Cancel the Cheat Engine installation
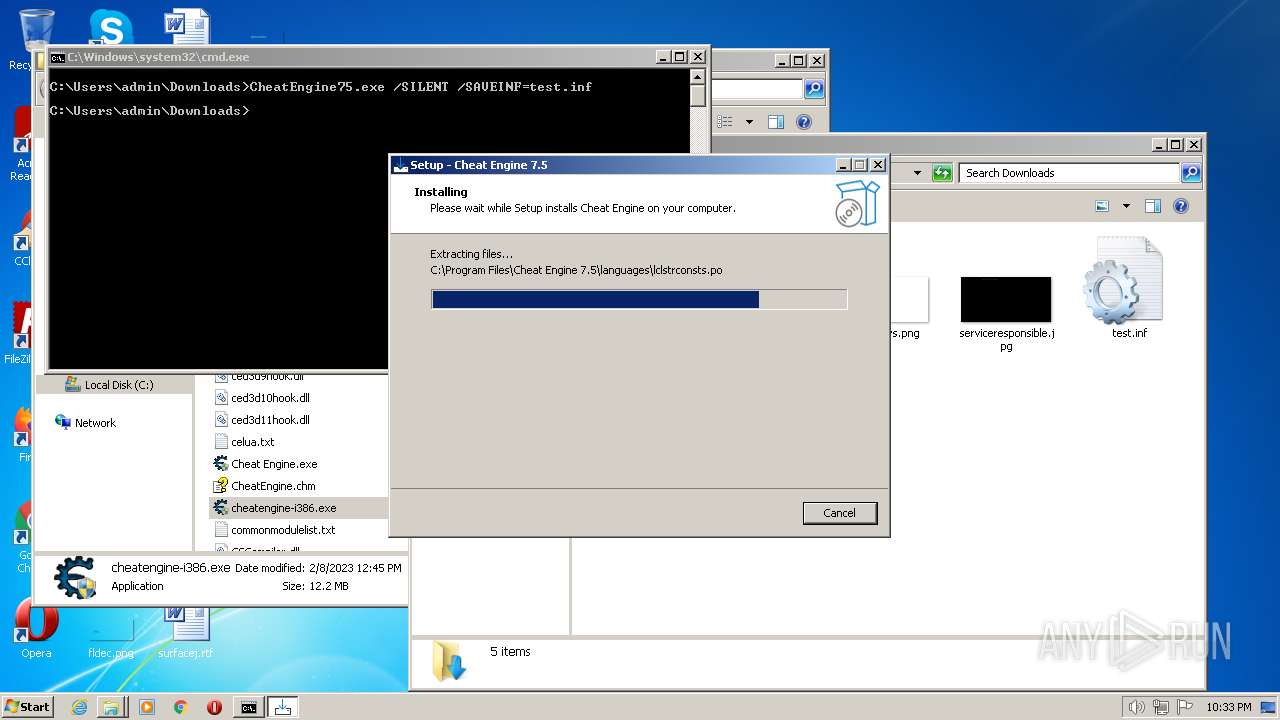Screen dimensions: 1280x720 [839, 513]
